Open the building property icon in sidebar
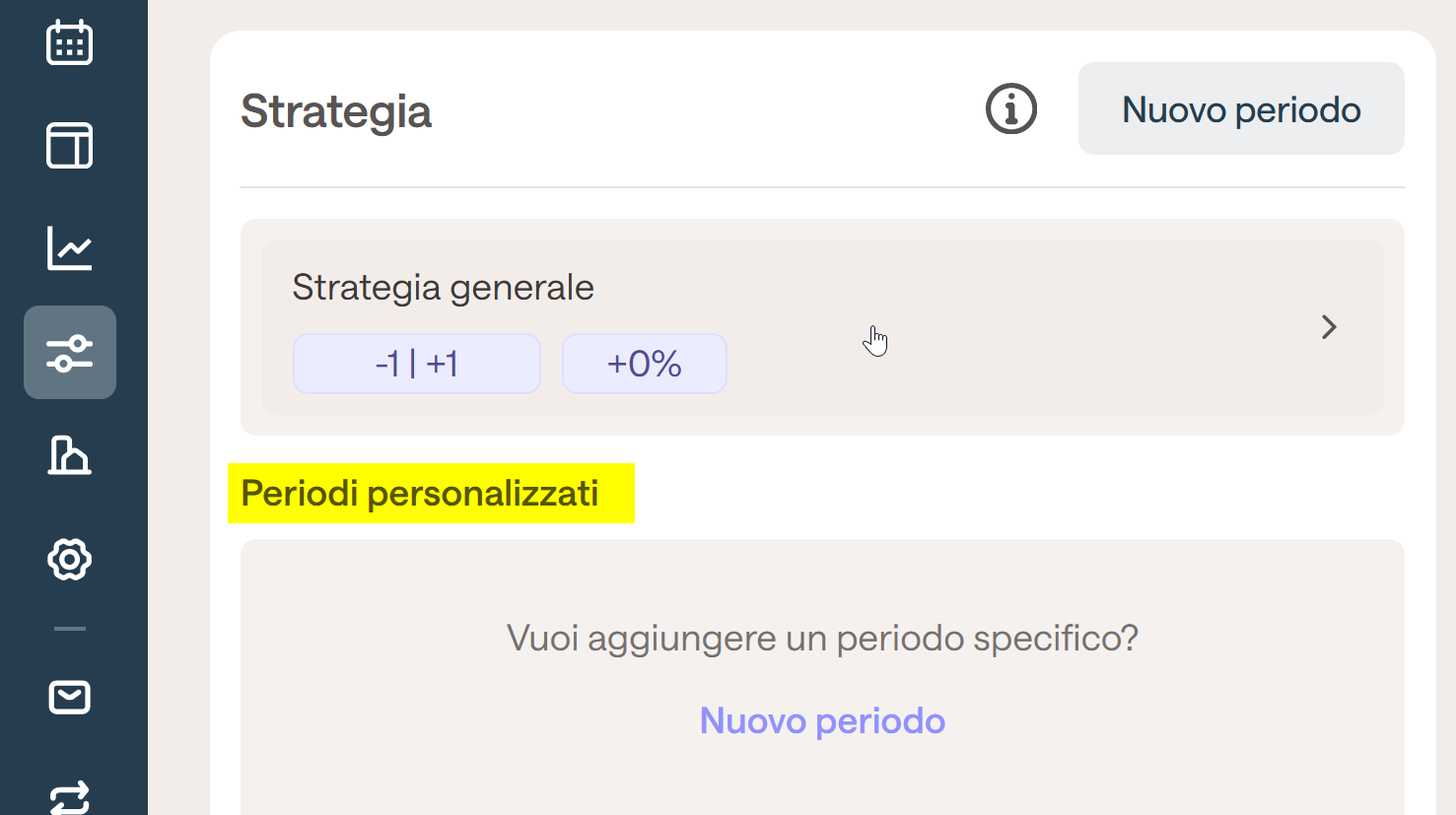 tap(70, 455)
